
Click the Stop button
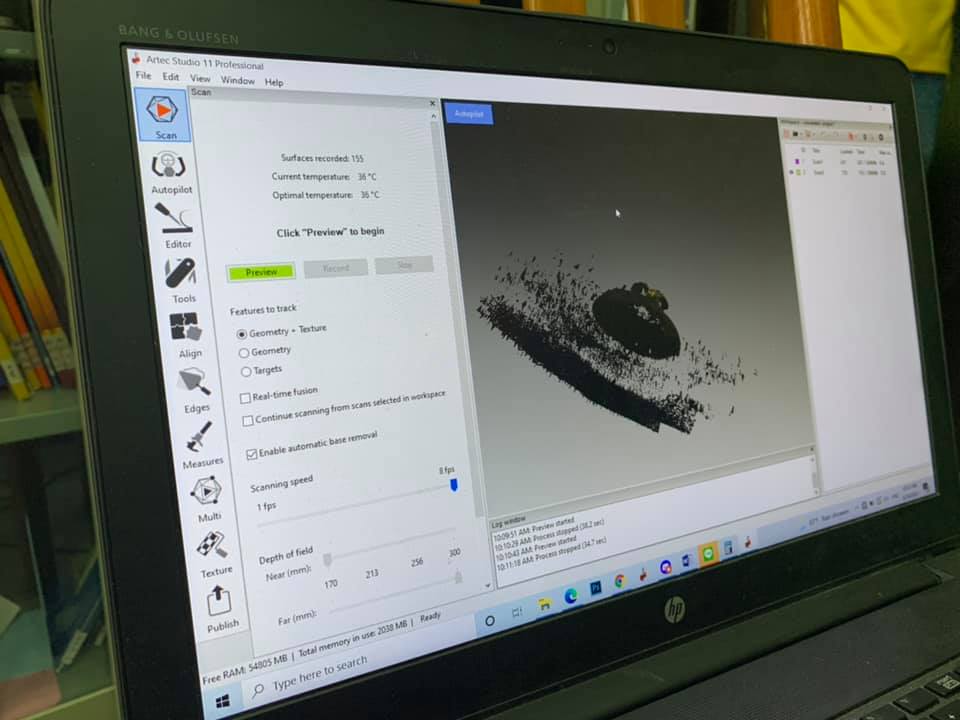(x=404, y=265)
